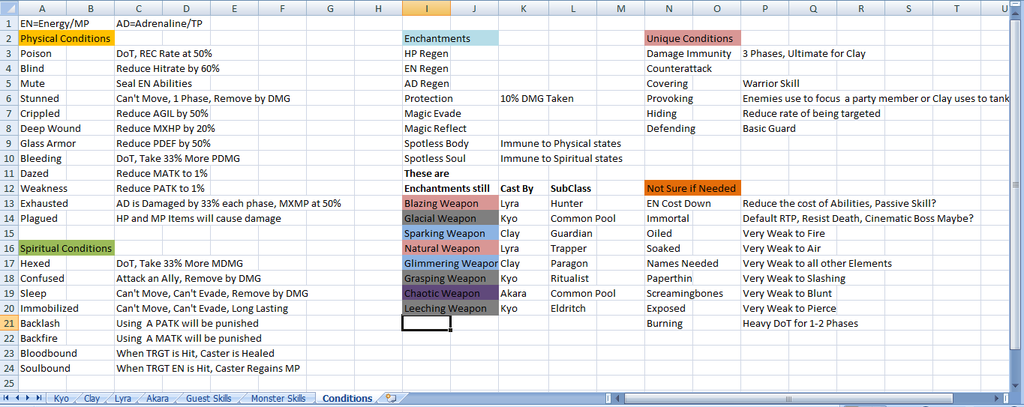The image size is (1024, 407).
Task: Click the Insert Worksheet icon
Action: (391, 398)
